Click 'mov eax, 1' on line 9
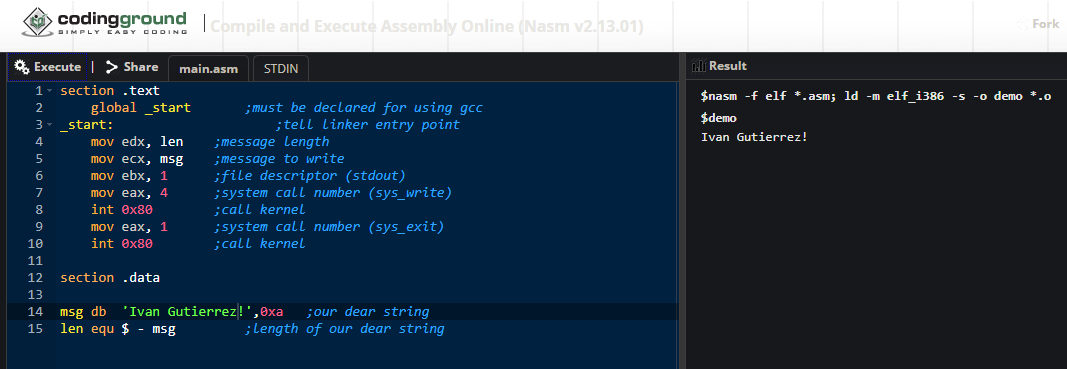This screenshot has width=1067, height=369. tap(129, 227)
